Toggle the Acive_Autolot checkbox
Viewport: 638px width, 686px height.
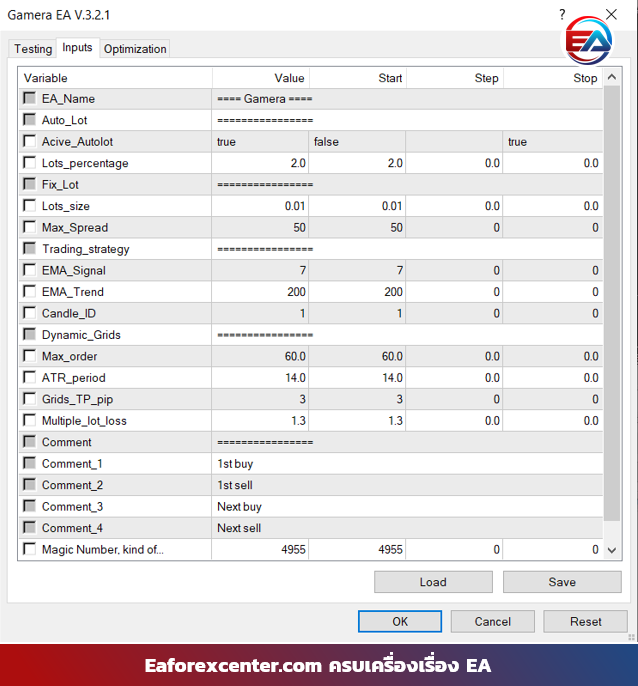(x=29, y=141)
